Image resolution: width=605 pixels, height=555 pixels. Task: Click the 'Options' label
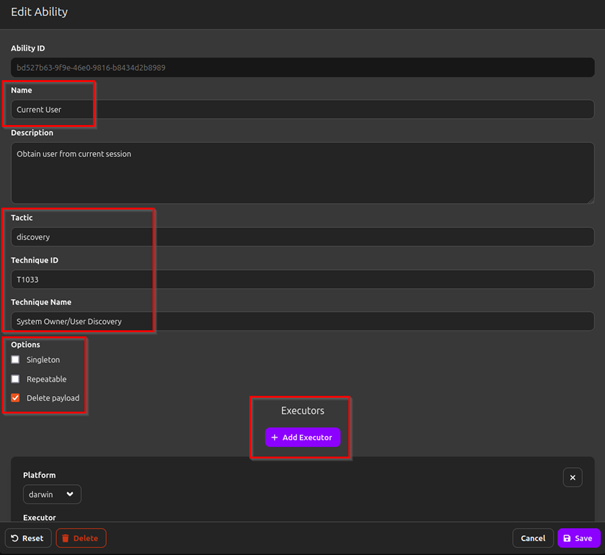click(25, 345)
